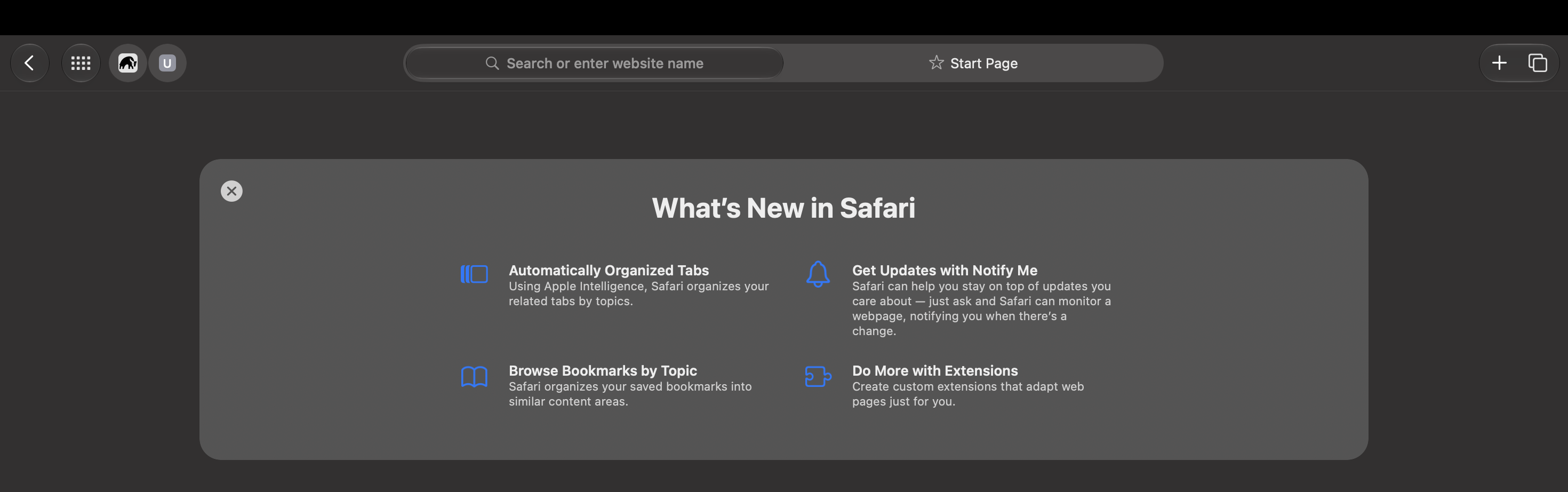1568x492 pixels.
Task: Click the Bookmarks open-book icon
Action: (x=474, y=377)
